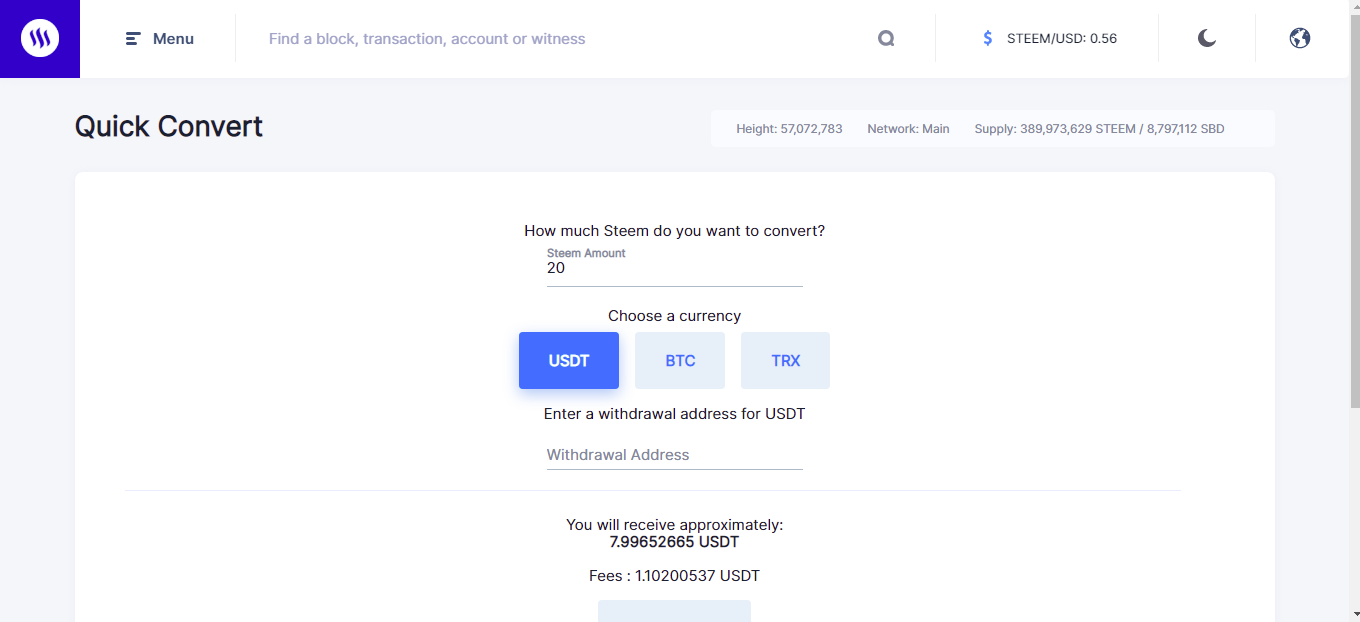Image resolution: width=1360 pixels, height=622 pixels.
Task: Click the Fees : 1.10200537 USDT text
Action: point(674,576)
